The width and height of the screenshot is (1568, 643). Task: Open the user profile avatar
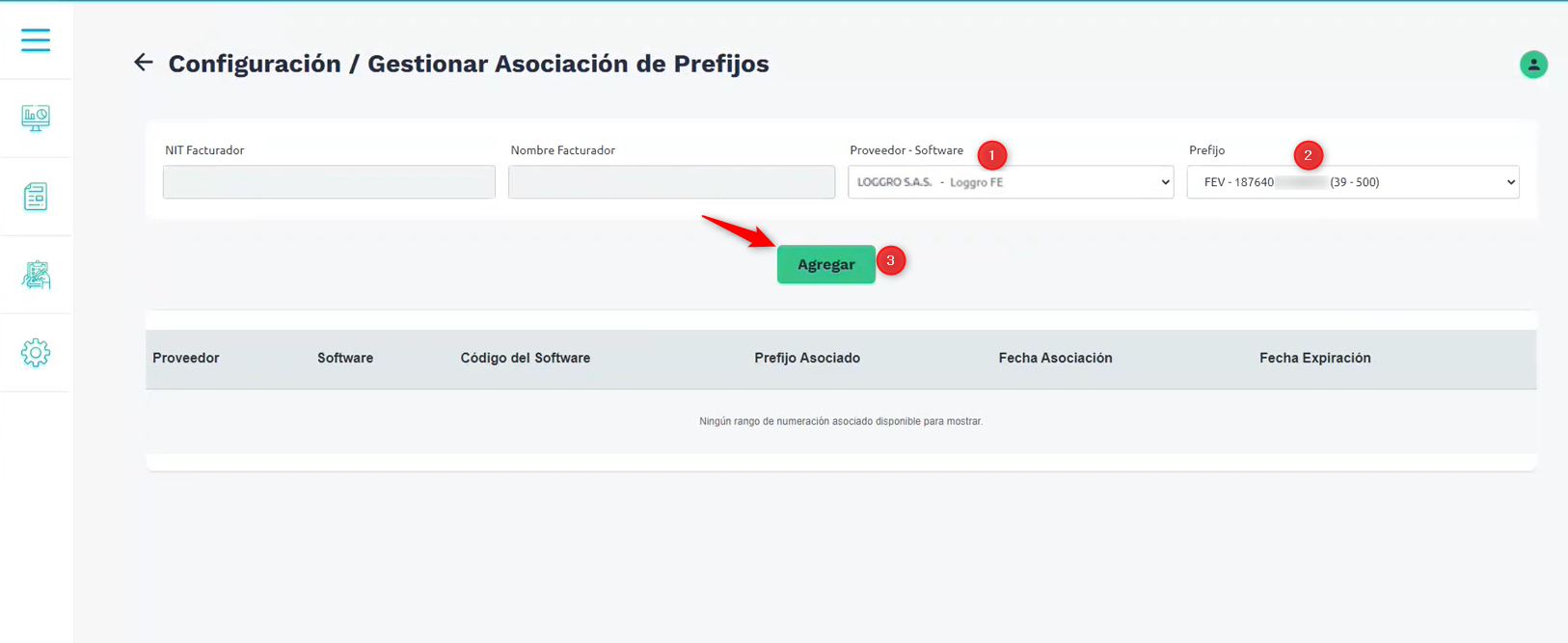click(x=1533, y=65)
